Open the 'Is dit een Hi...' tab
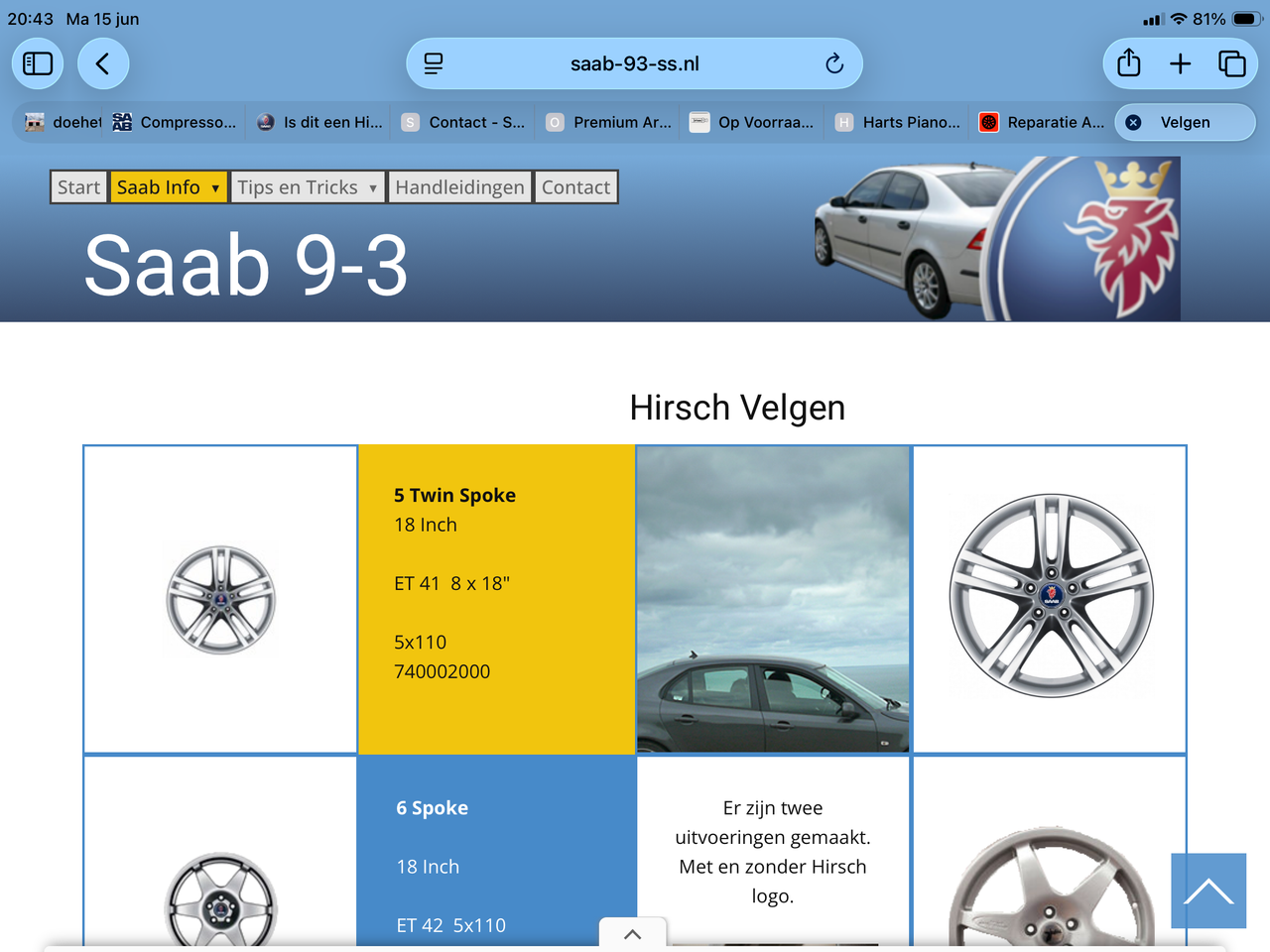 click(319, 122)
